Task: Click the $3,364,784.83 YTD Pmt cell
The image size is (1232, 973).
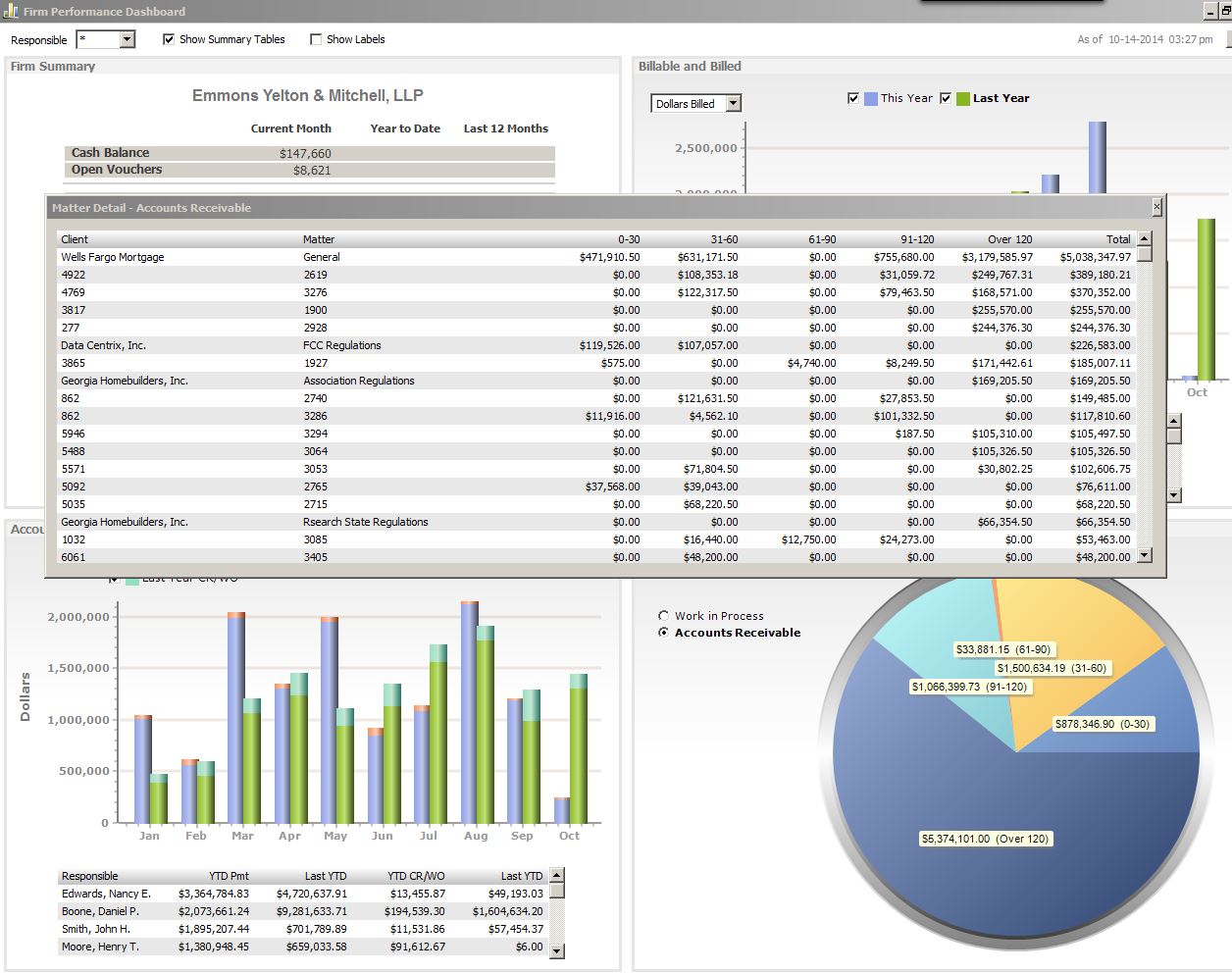Action: [214, 894]
